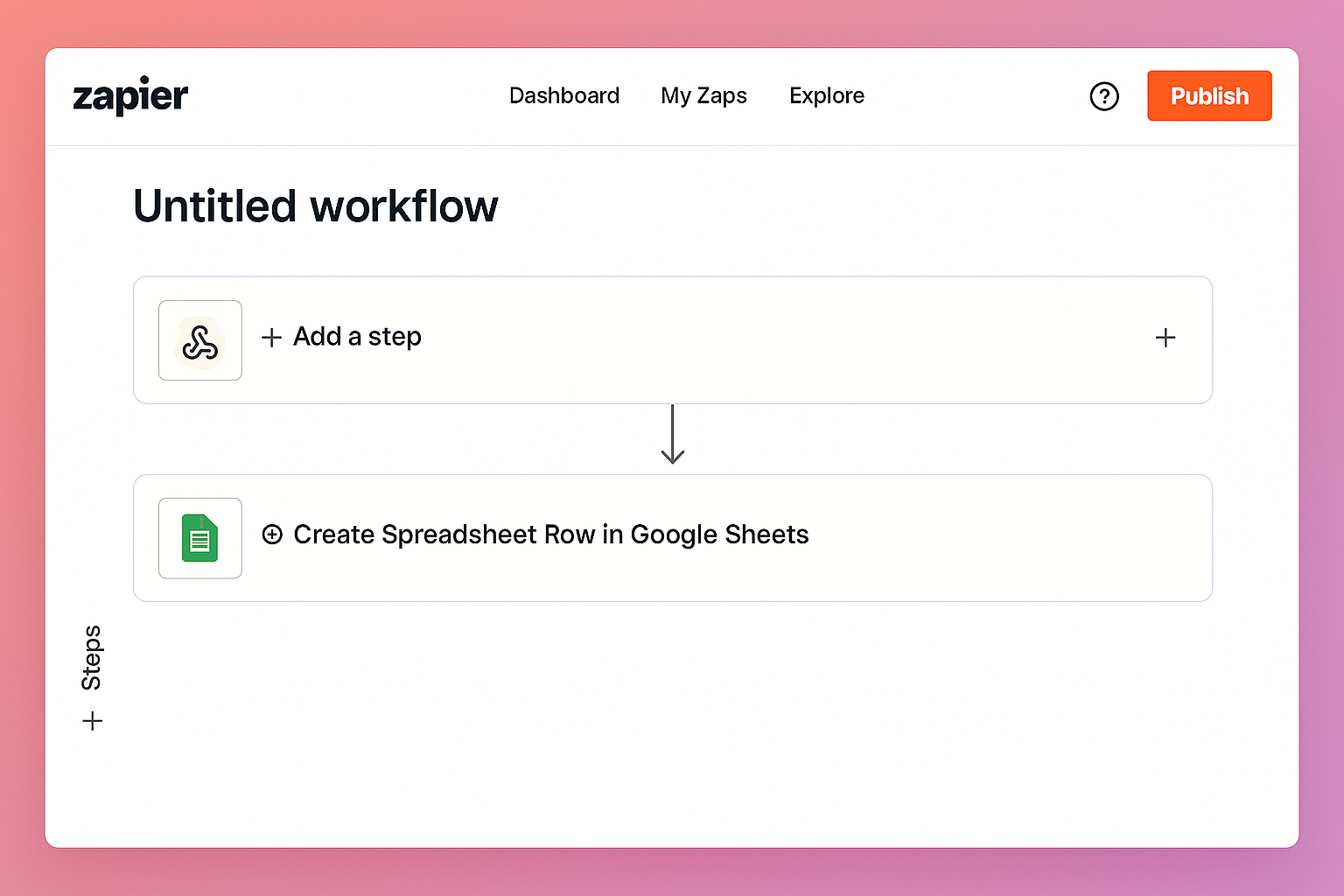Click the Create Spreadsheet Row step thumbnail
This screenshot has width=1344, height=896.
click(199, 538)
